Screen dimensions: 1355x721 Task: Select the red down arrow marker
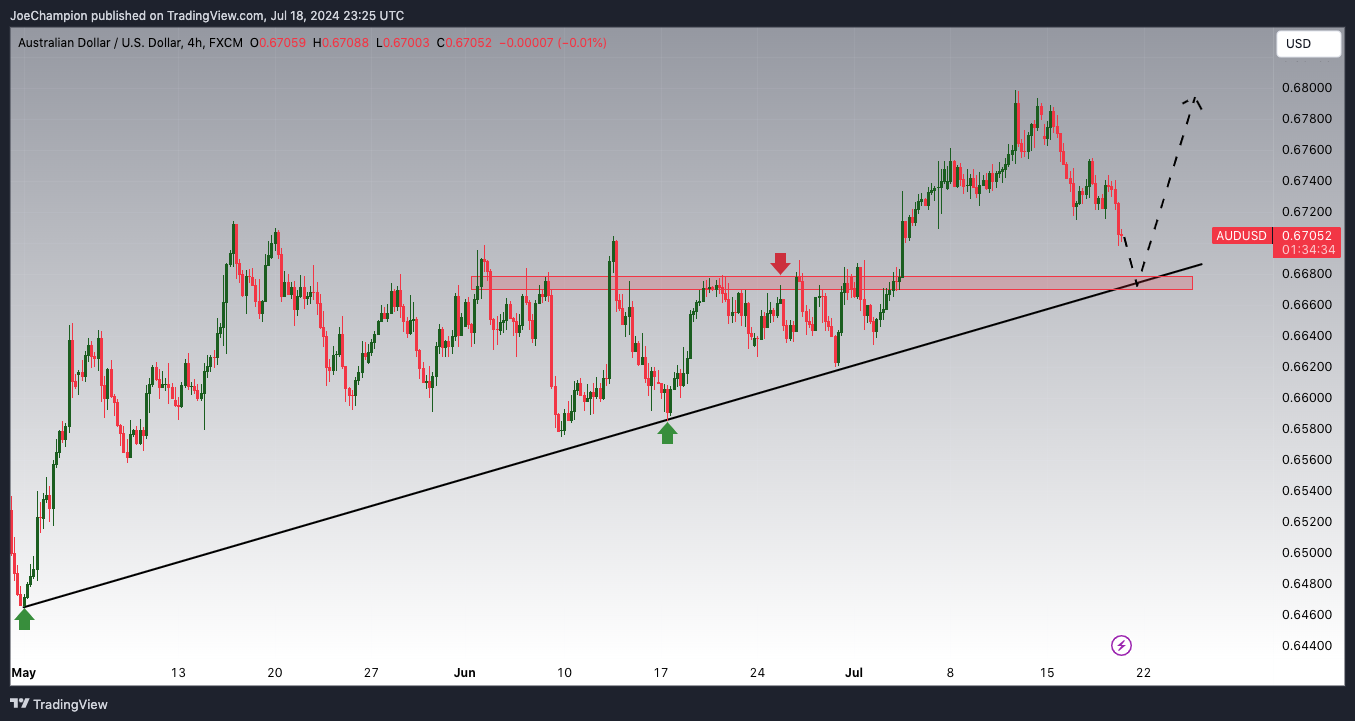[781, 263]
